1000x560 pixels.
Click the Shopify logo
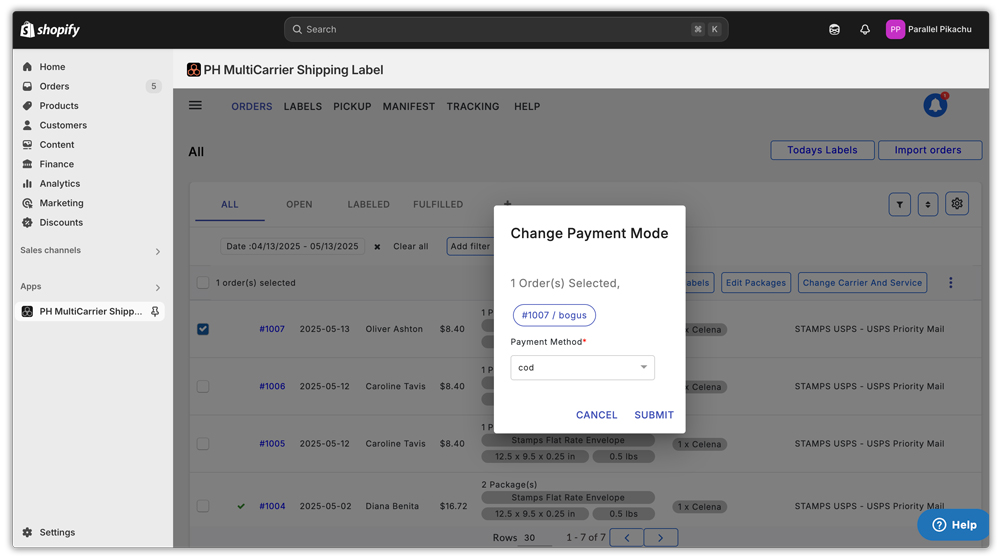point(50,29)
